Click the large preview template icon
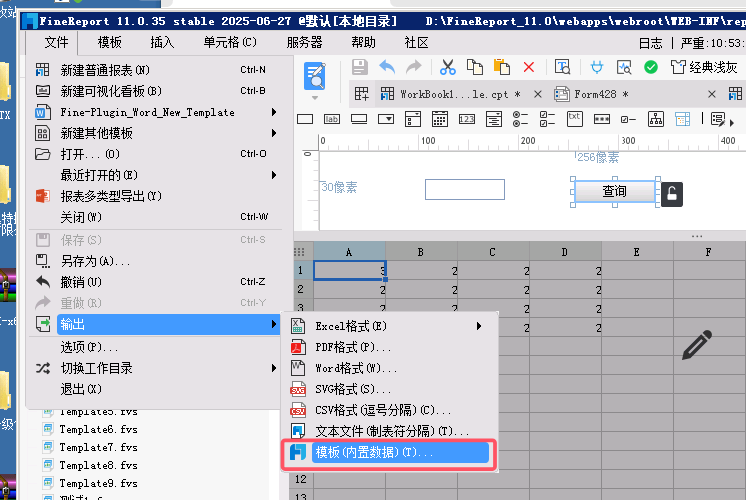 [314, 76]
